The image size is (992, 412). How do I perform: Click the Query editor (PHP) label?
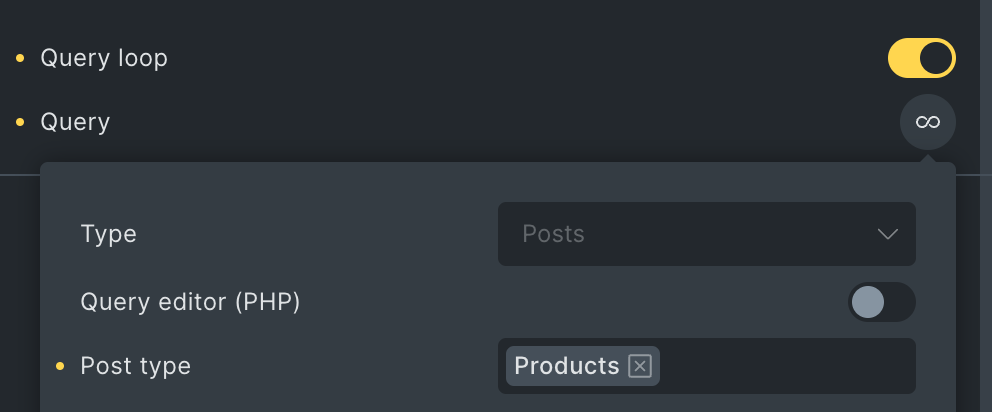(x=190, y=302)
